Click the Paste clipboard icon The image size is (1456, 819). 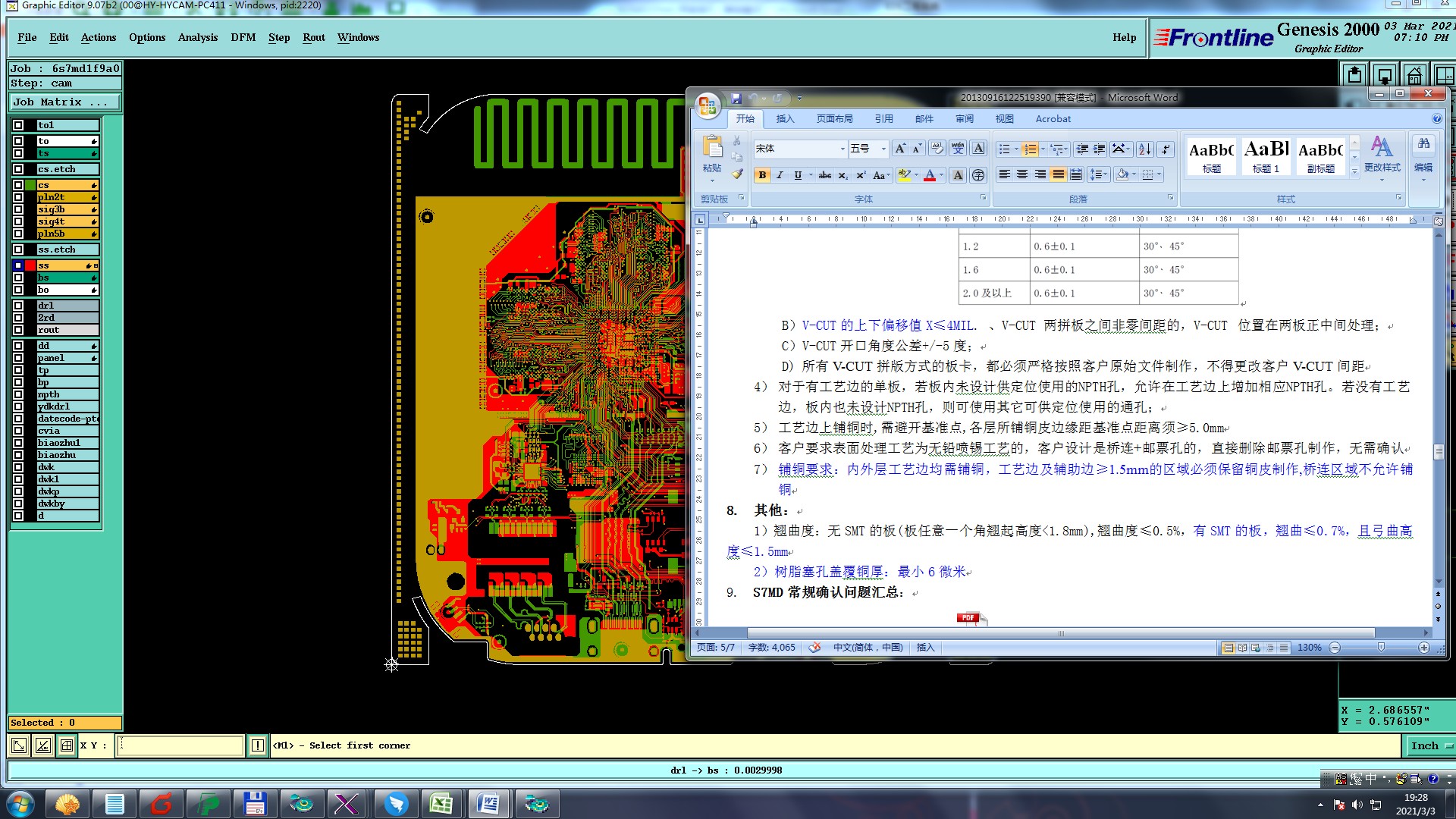(x=711, y=147)
